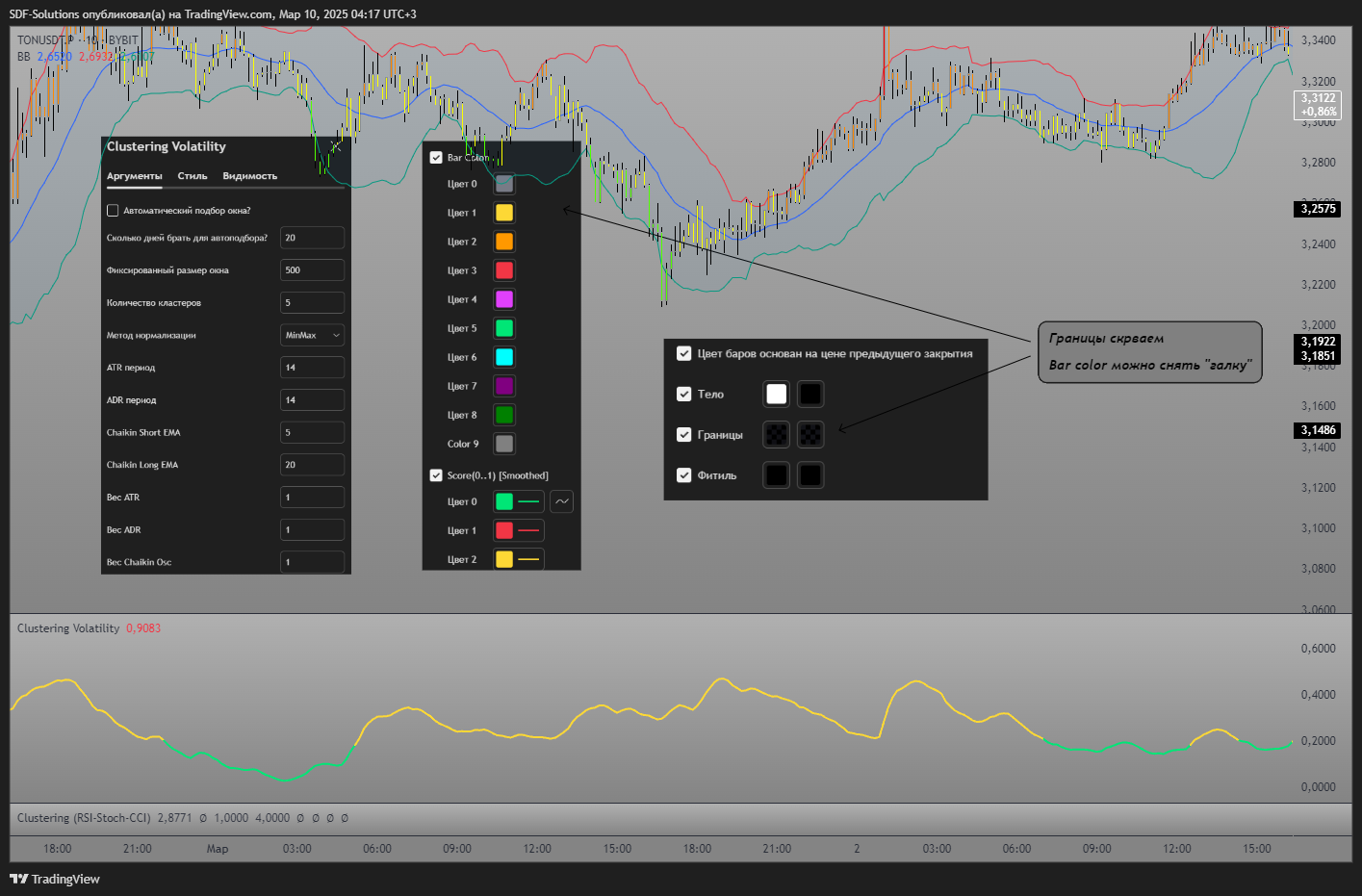Image resolution: width=1362 pixels, height=896 pixels.
Task: Click the 3,1486 price label
Action: 1318,430
